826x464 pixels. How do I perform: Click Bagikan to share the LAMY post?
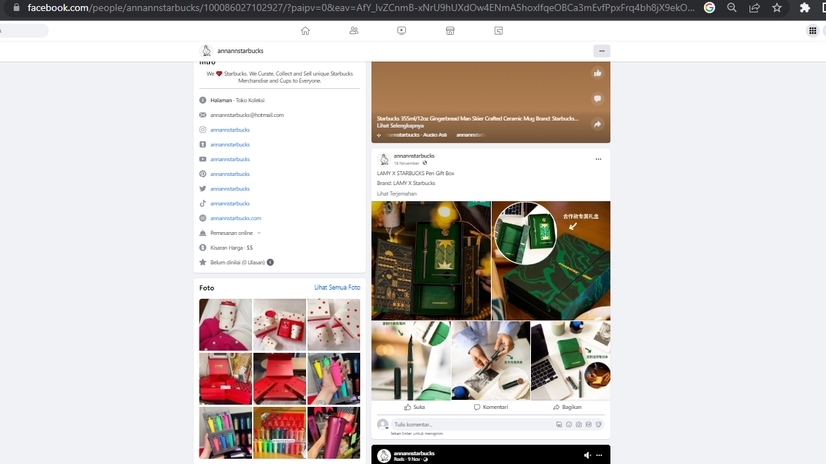(x=567, y=407)
